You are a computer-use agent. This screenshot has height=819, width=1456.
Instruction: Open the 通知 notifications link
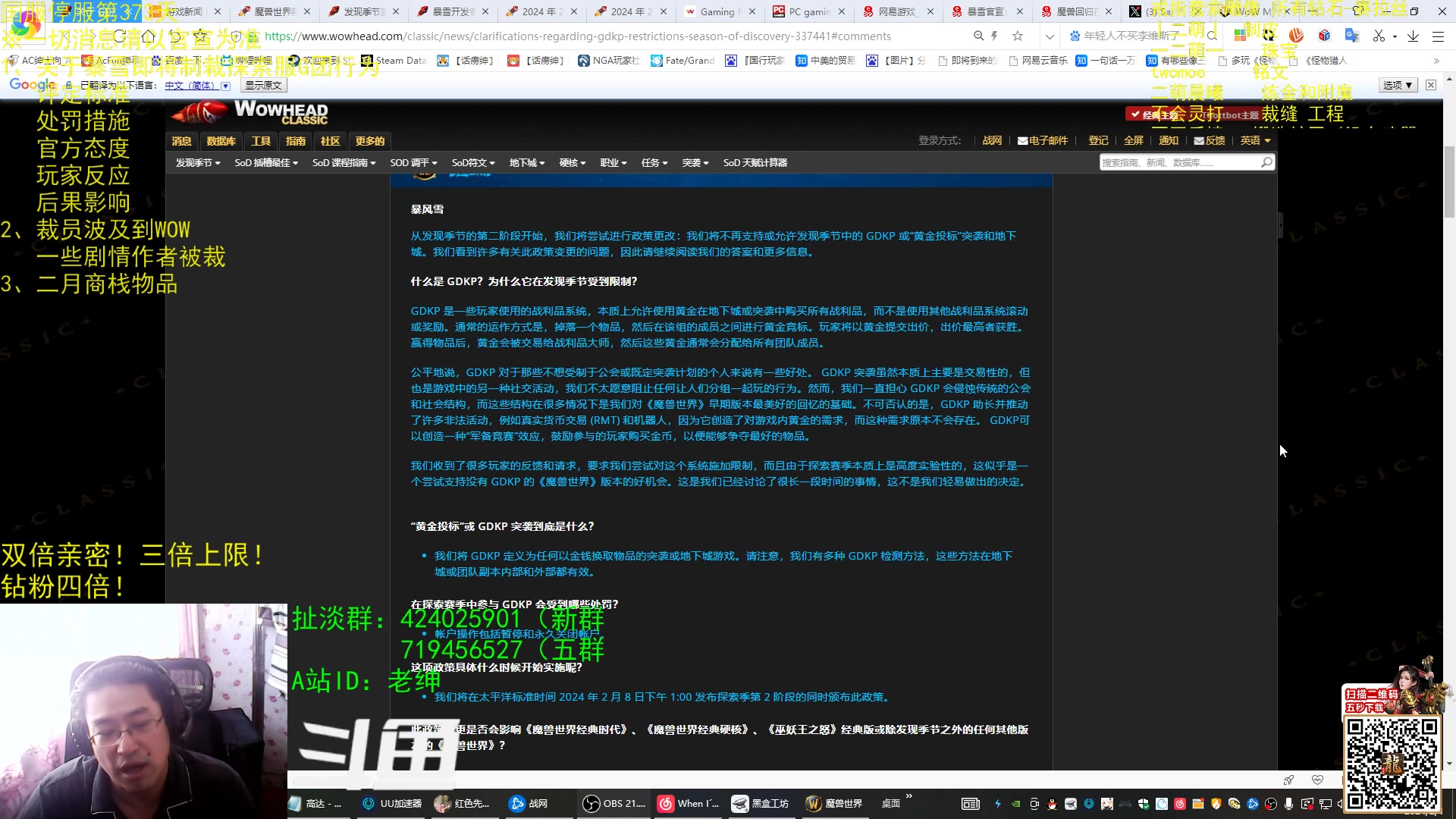(x=1169, y=140)
